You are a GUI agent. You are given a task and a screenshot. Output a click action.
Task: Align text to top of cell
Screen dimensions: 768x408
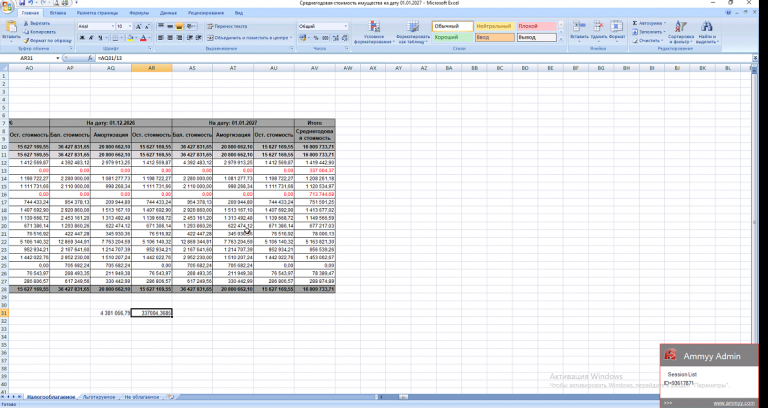161,26
